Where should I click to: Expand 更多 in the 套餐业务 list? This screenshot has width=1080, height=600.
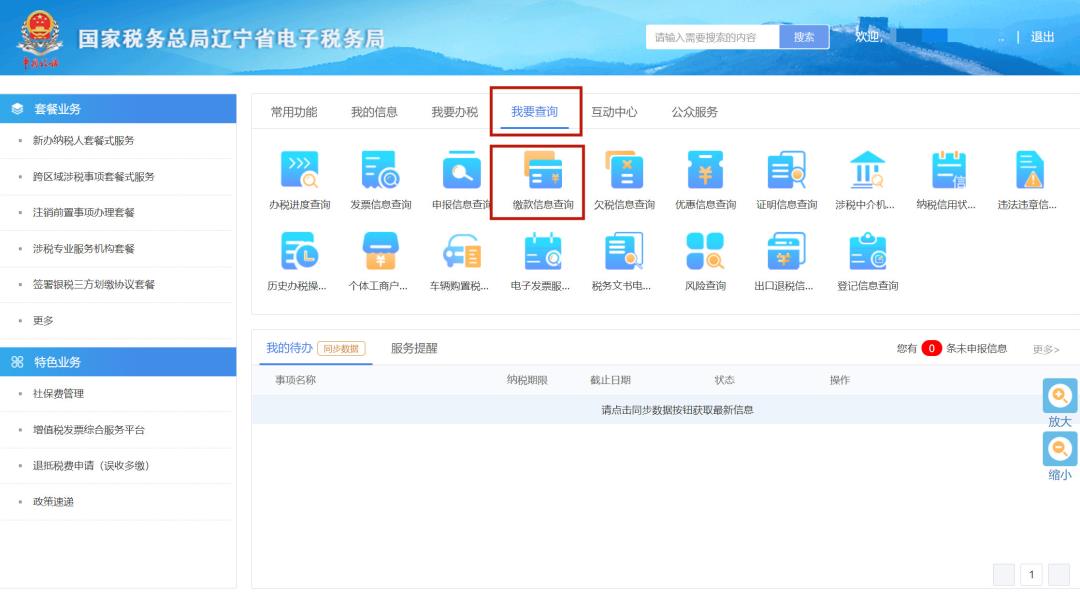tap(43, 321)
